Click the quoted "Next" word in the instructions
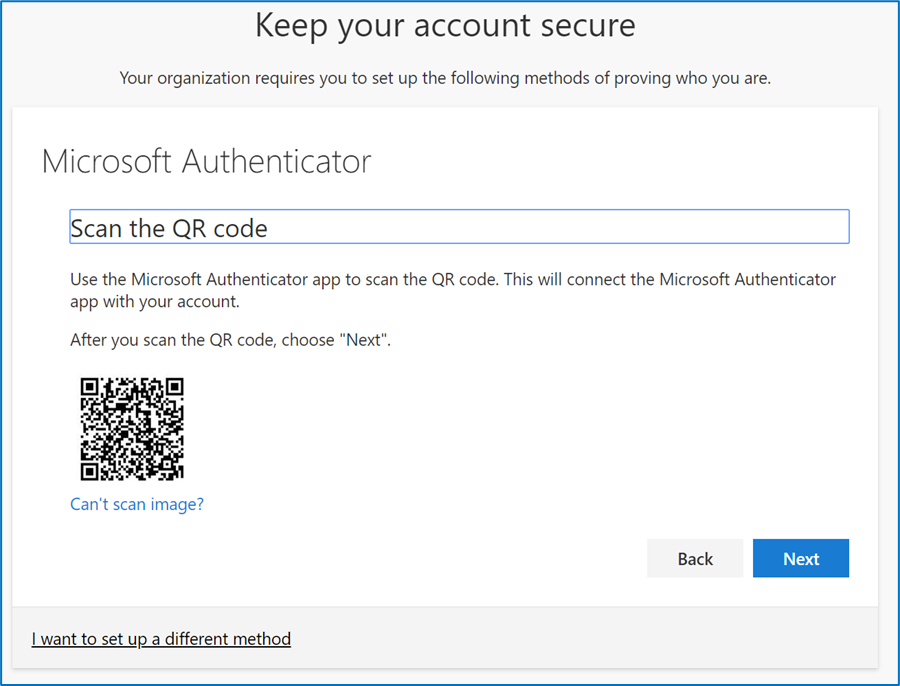900x686 pixels. coord(364,340)
